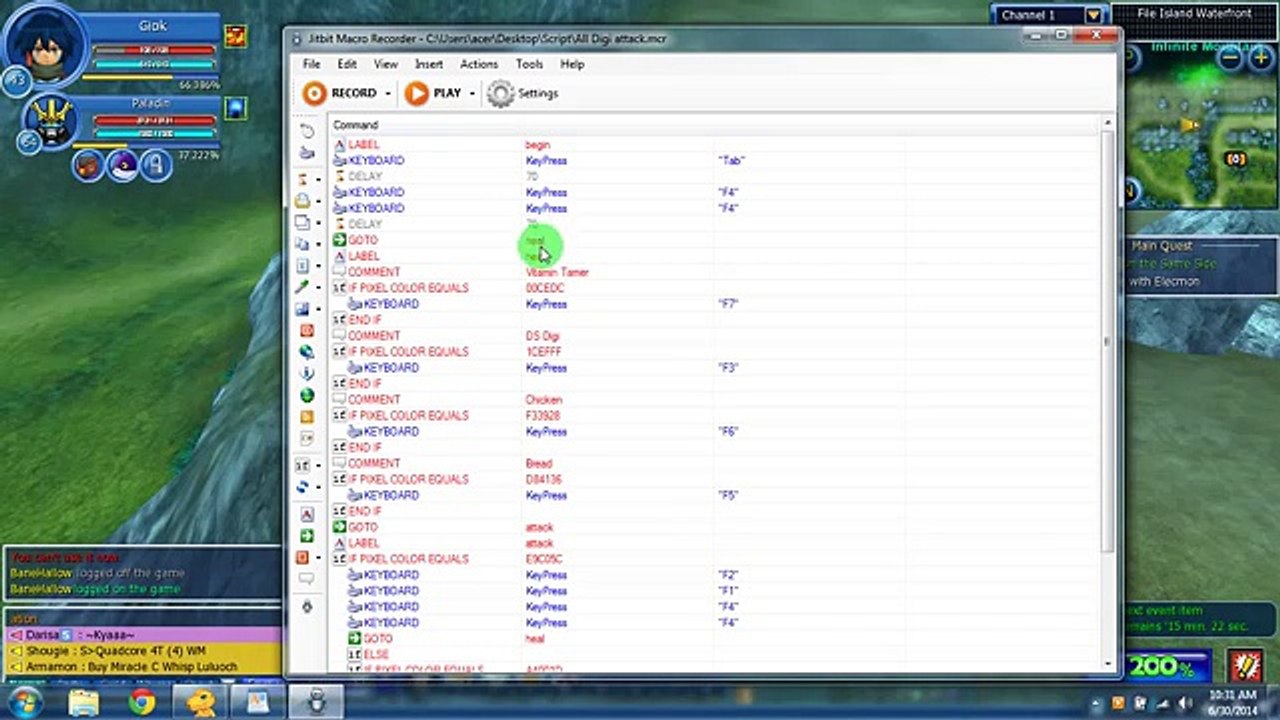Image resolution: width=1280 pixels, height=720 pixels.
Task: Open RECORD button dropdown arrow
Action: click(x=388, y=94)
